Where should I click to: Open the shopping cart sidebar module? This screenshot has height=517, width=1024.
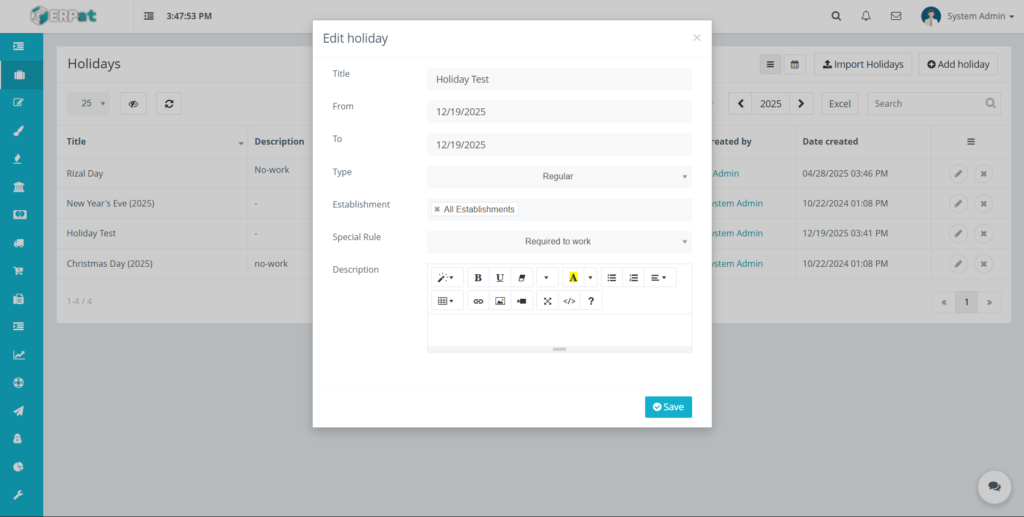(19, 271)
